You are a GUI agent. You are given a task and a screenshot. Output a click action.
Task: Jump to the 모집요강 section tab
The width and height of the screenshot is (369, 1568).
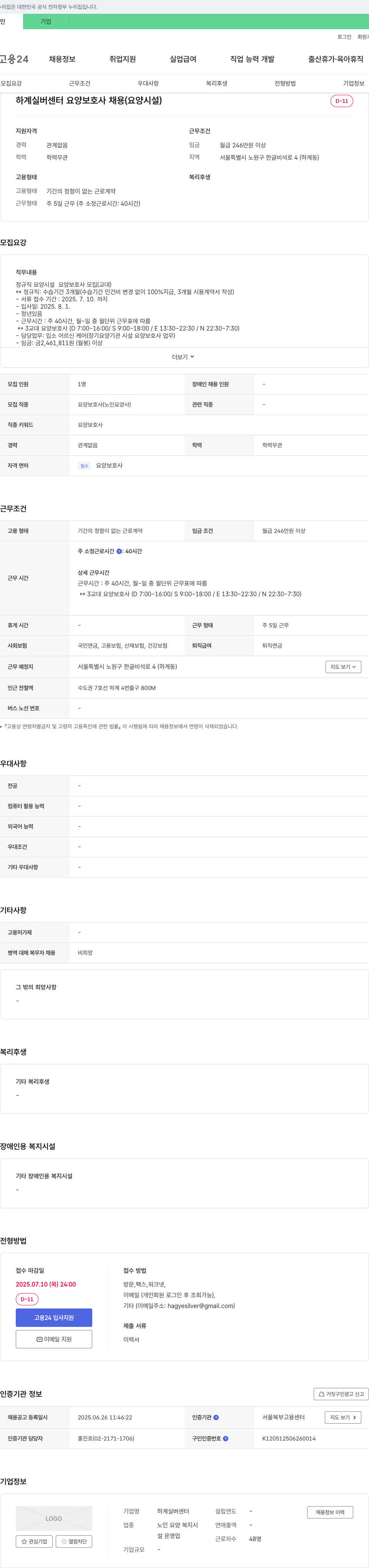coord(11,83)
